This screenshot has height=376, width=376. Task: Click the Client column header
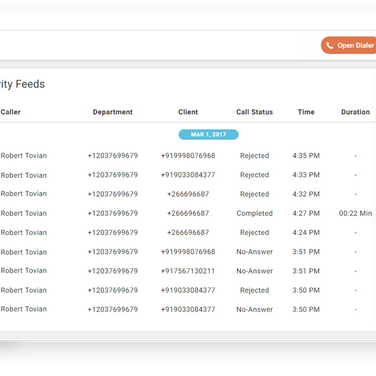pyautogui.click(x=188, y=112)
